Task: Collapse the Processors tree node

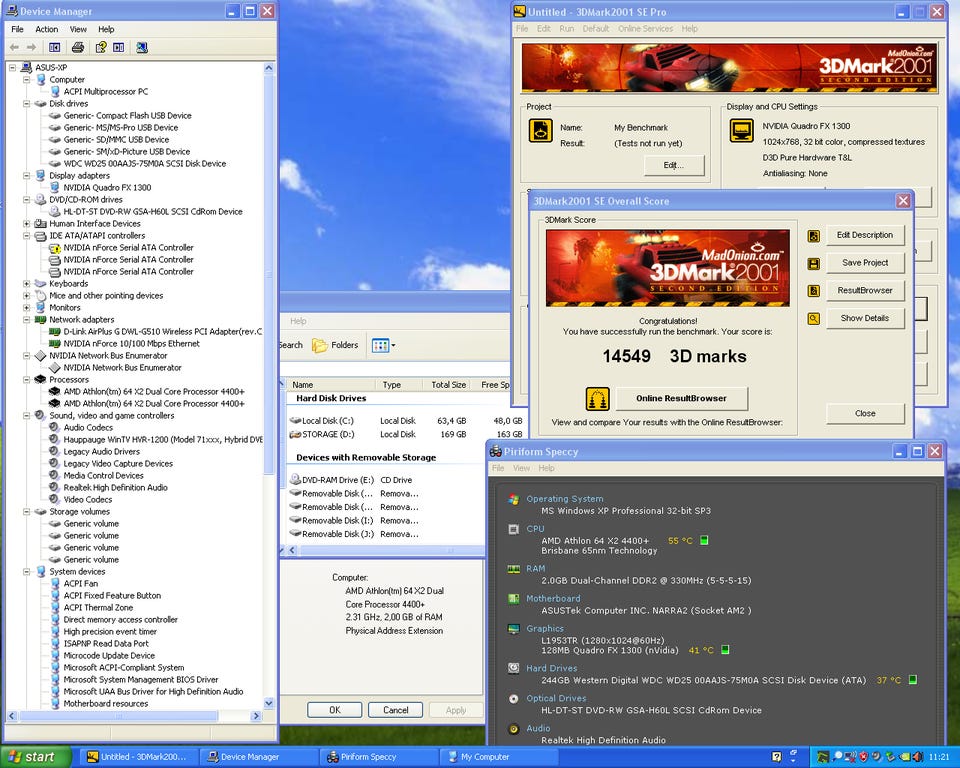Action: [27, 380]
